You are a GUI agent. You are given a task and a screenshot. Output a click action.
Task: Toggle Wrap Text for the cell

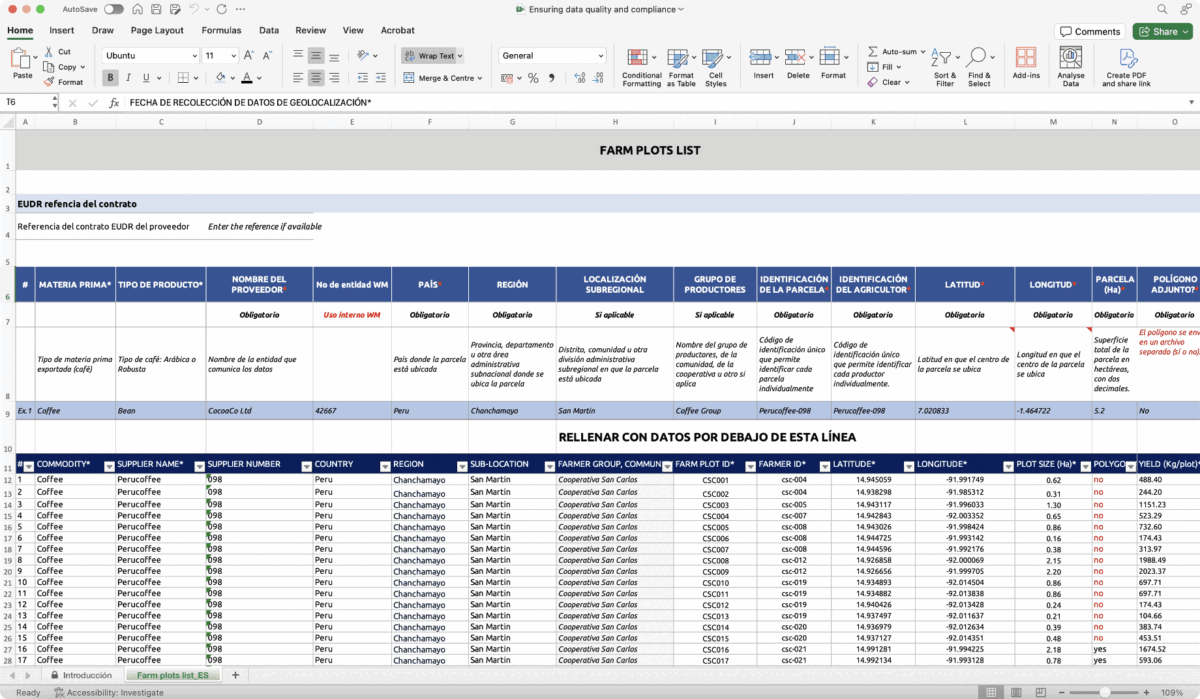click(433, 56)
